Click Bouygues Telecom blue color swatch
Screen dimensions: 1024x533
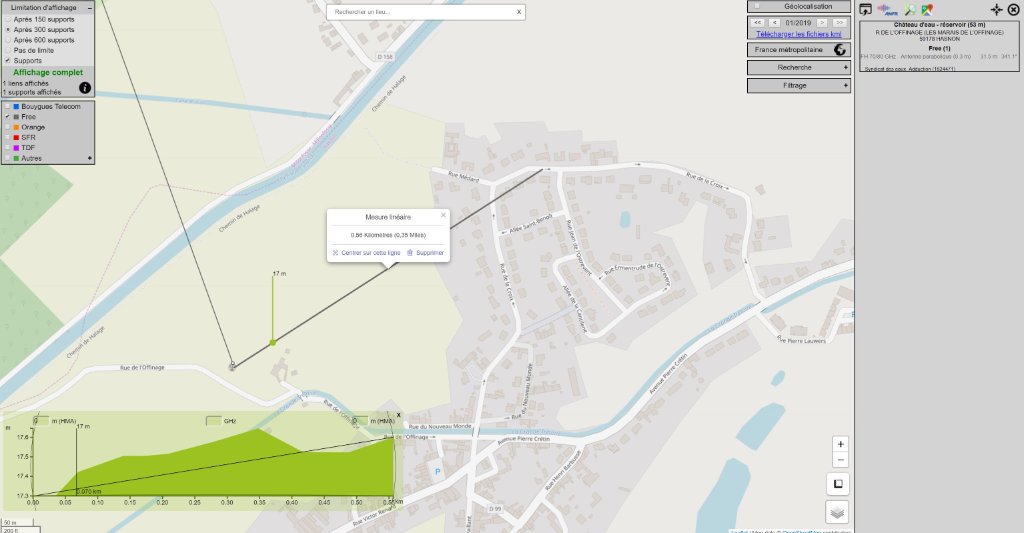pyautogui.click(x=16, y=106)
